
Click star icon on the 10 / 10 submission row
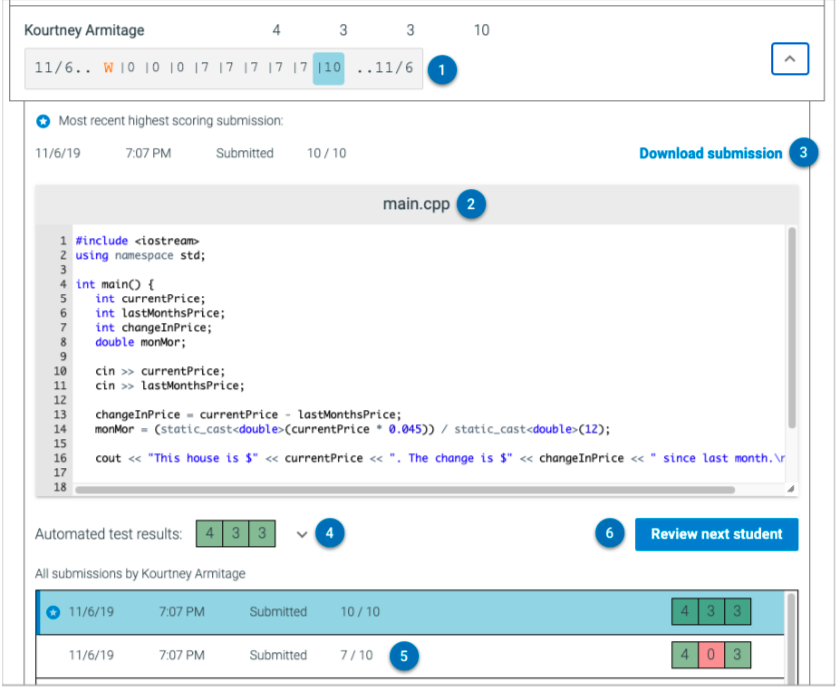click(53, 612)
